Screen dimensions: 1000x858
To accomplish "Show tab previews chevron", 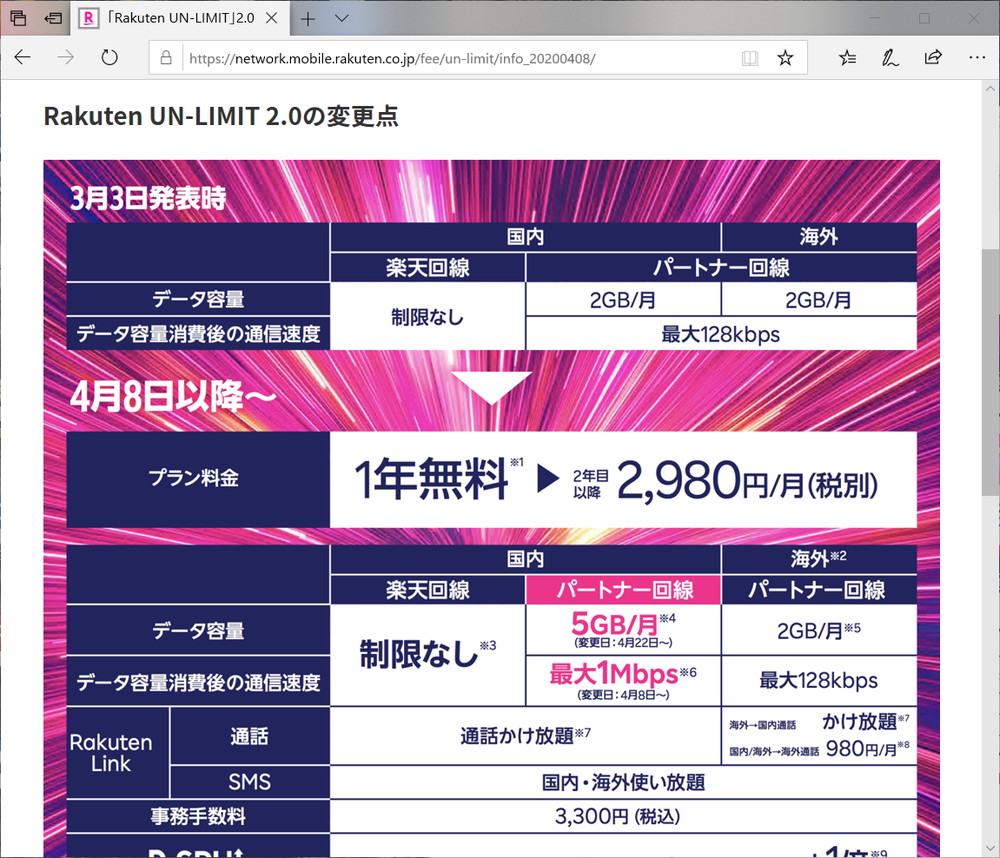I will coord(342,18).
